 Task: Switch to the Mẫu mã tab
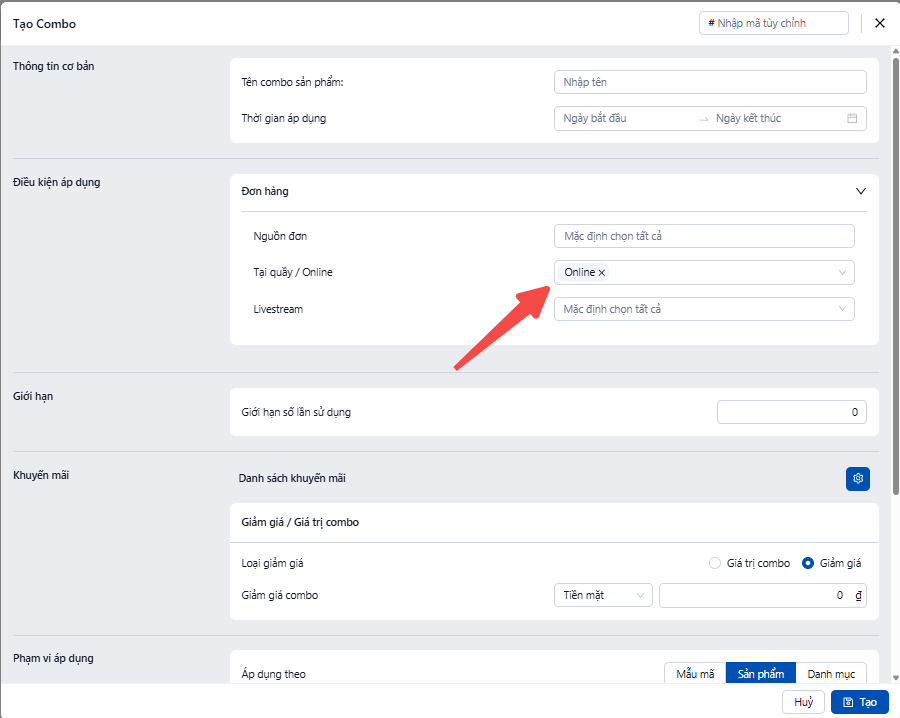point(694,674)
